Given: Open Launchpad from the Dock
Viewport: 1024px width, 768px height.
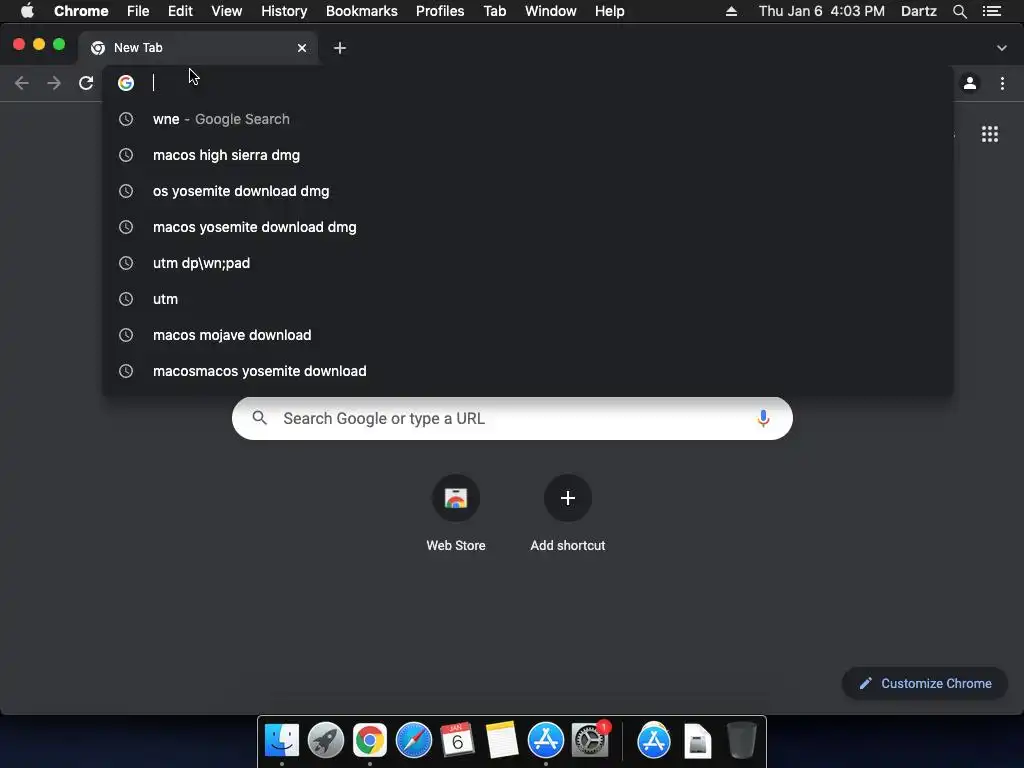Looking at the screenshot, I should [326, 741].
